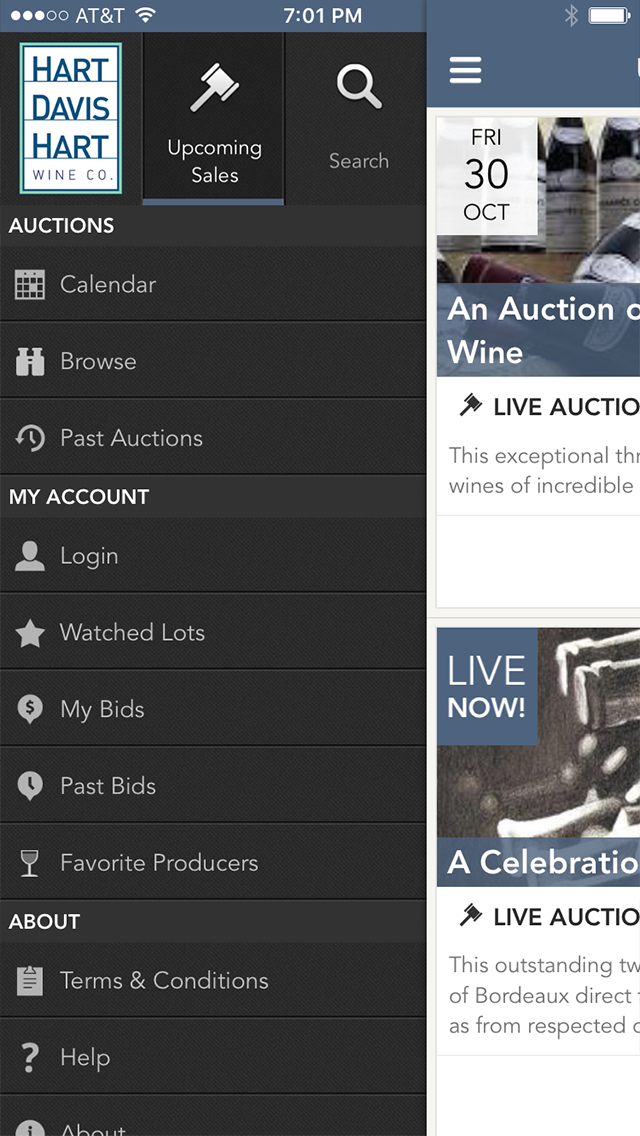
Task: Toggle the hamburger menu button
Action: click(x=466, y=70)
